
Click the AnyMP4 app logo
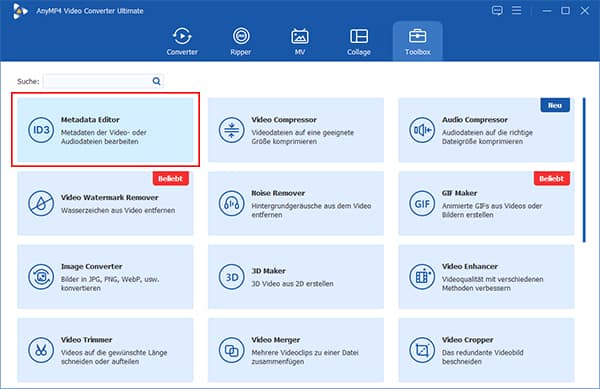click(20, 11)
